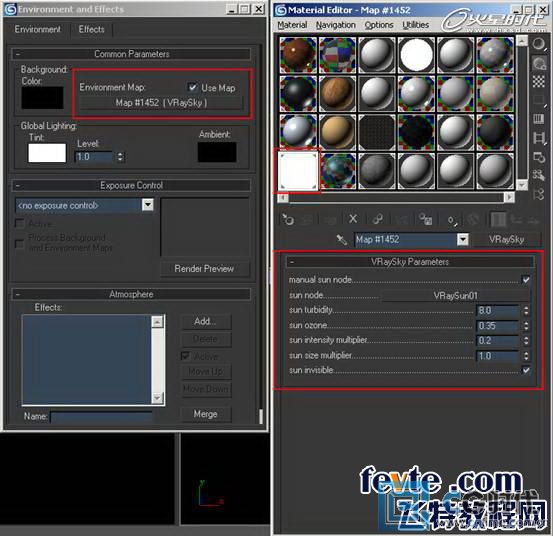The image size is (553, 536).
Task: Open the exposure control dropdown
Action: tap(148, 205)
